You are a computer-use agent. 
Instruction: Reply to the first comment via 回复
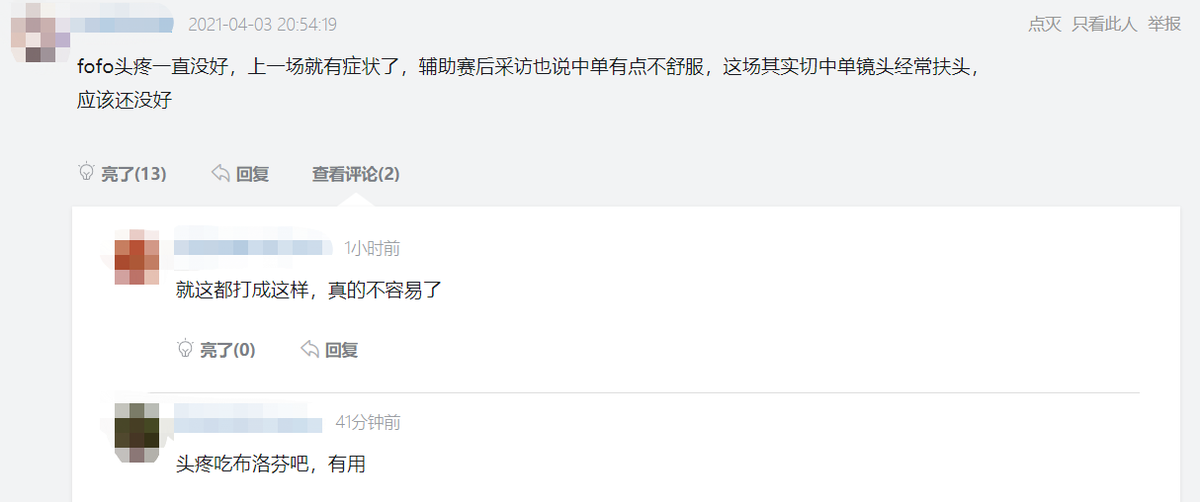click(x=341, y=350)
